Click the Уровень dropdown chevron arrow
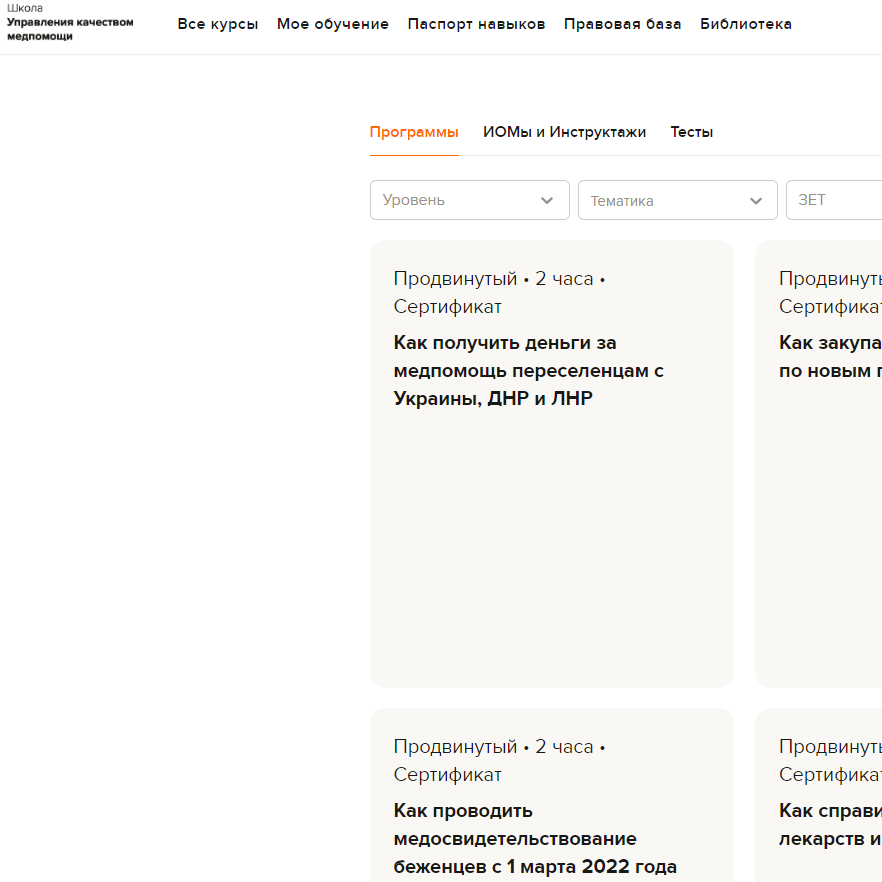This screenshot has width=882, height=882. (547, 201)
